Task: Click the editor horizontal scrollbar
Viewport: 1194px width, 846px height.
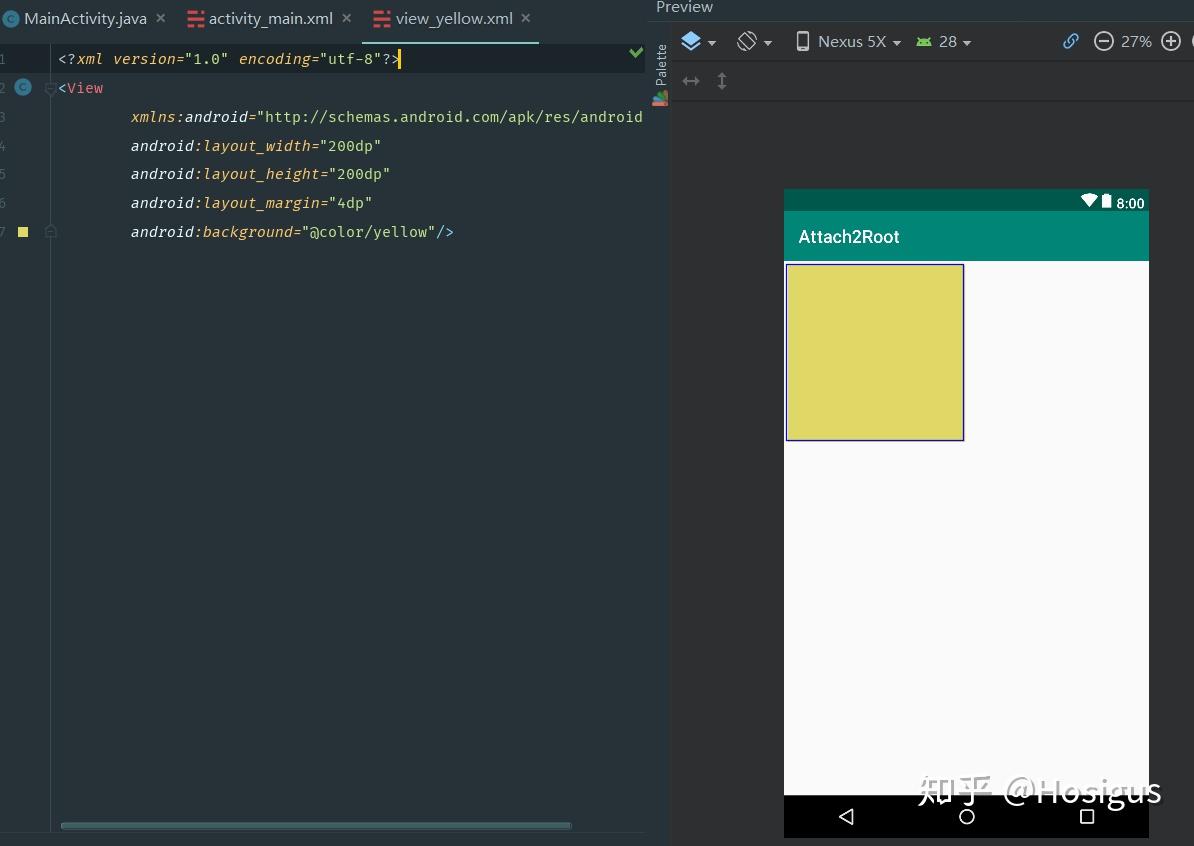Action: (315, 826)
